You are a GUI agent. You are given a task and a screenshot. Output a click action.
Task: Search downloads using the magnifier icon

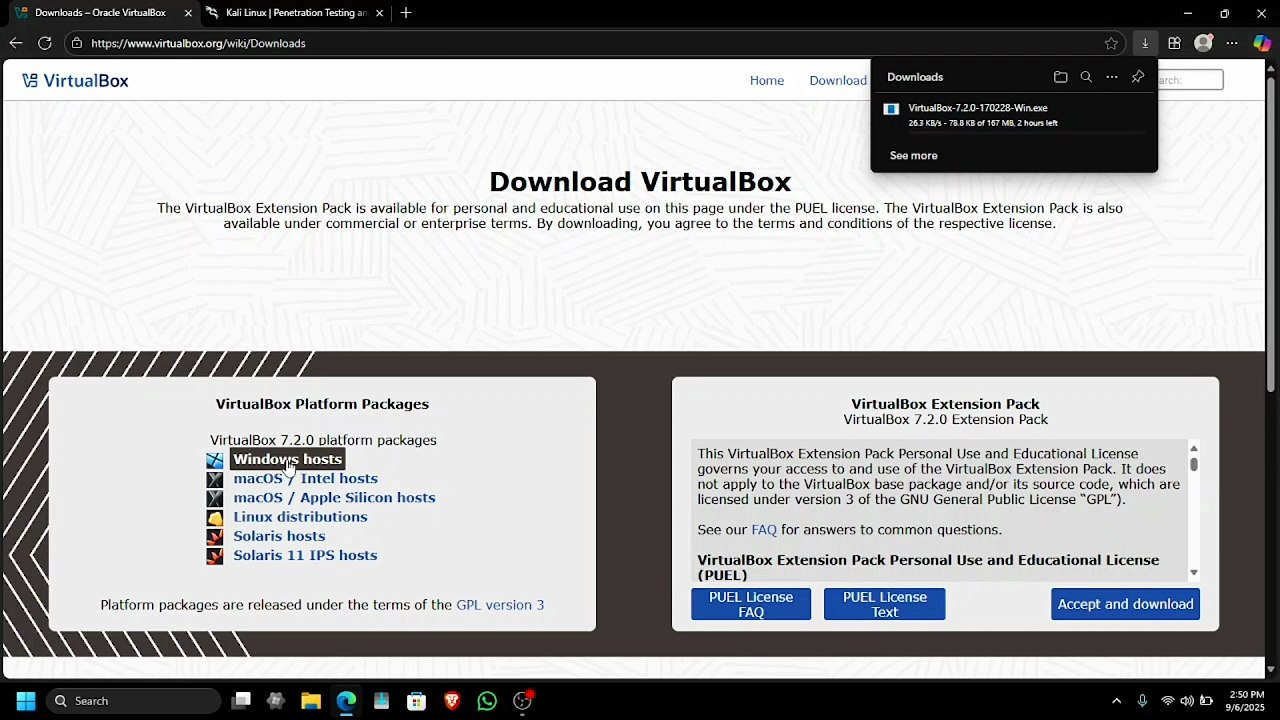(x=1086, y=77)
